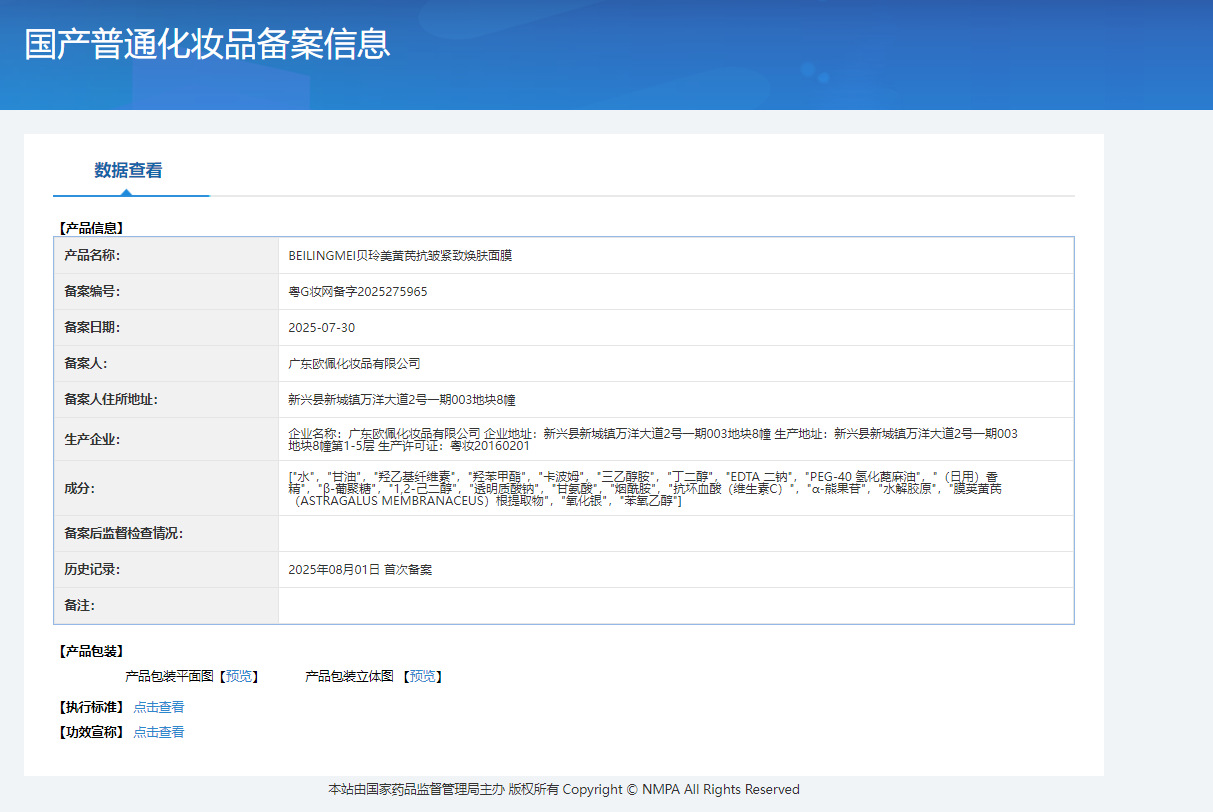Click the 备案后监督检查情况 label cell

[166, 534]
